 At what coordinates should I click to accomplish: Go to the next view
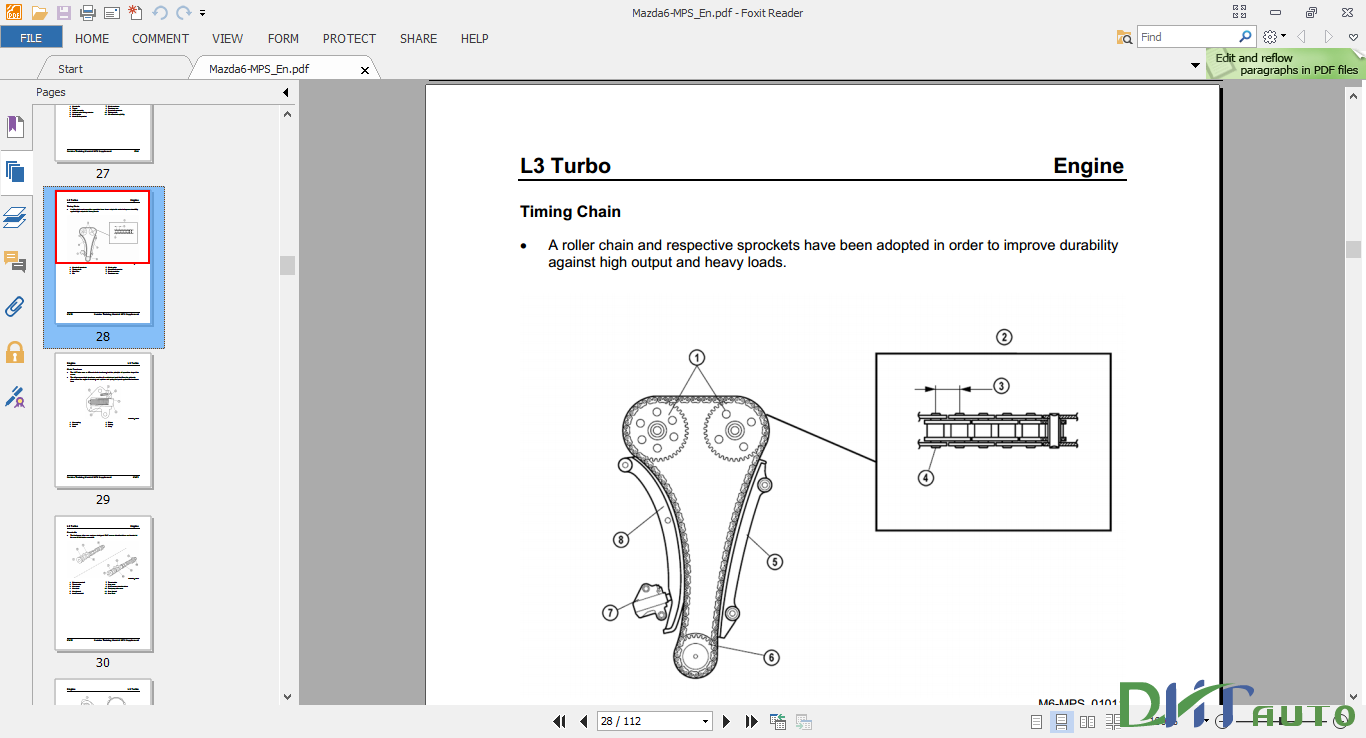[x=803, y=721]
